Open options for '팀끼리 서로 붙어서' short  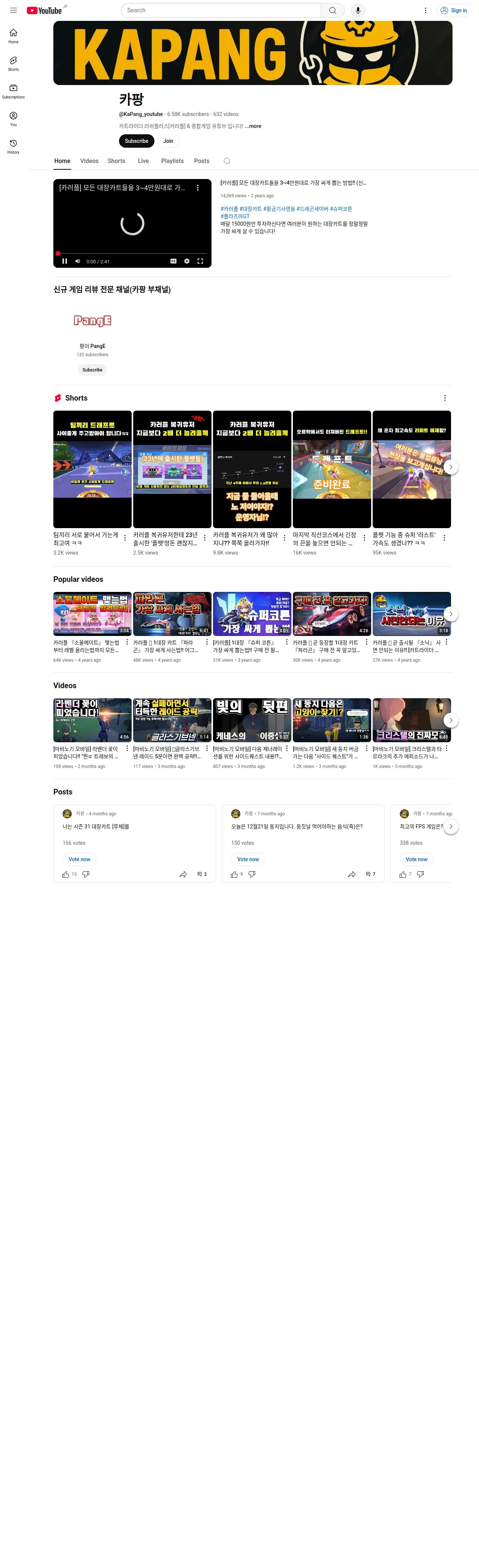(x=125, y=538)
